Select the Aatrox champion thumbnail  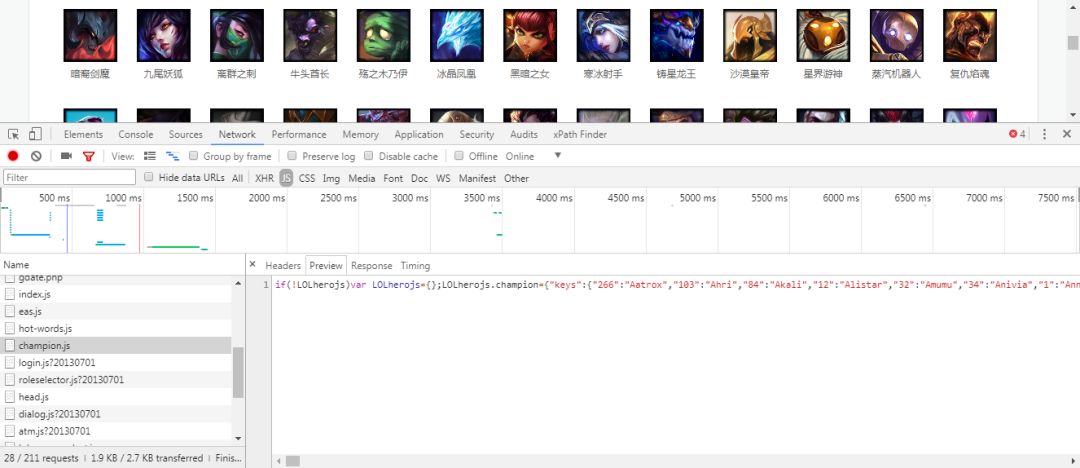click(x=90, y=35)
